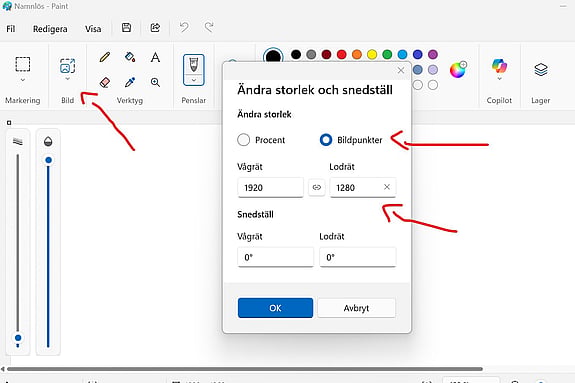Screen dimensions: 575x383
Task: Open the Redigera menu
Action: pyautogui.click(x=50, y=29)
